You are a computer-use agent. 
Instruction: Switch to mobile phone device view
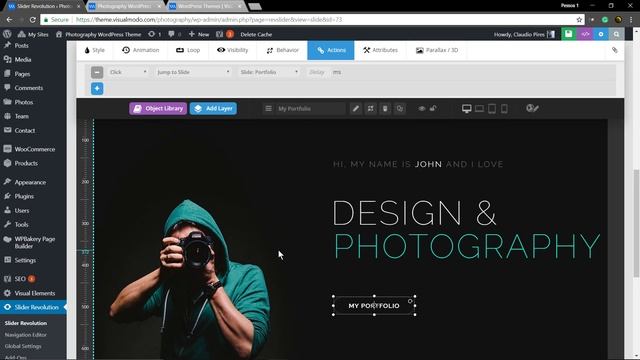[x=504, y=109]
